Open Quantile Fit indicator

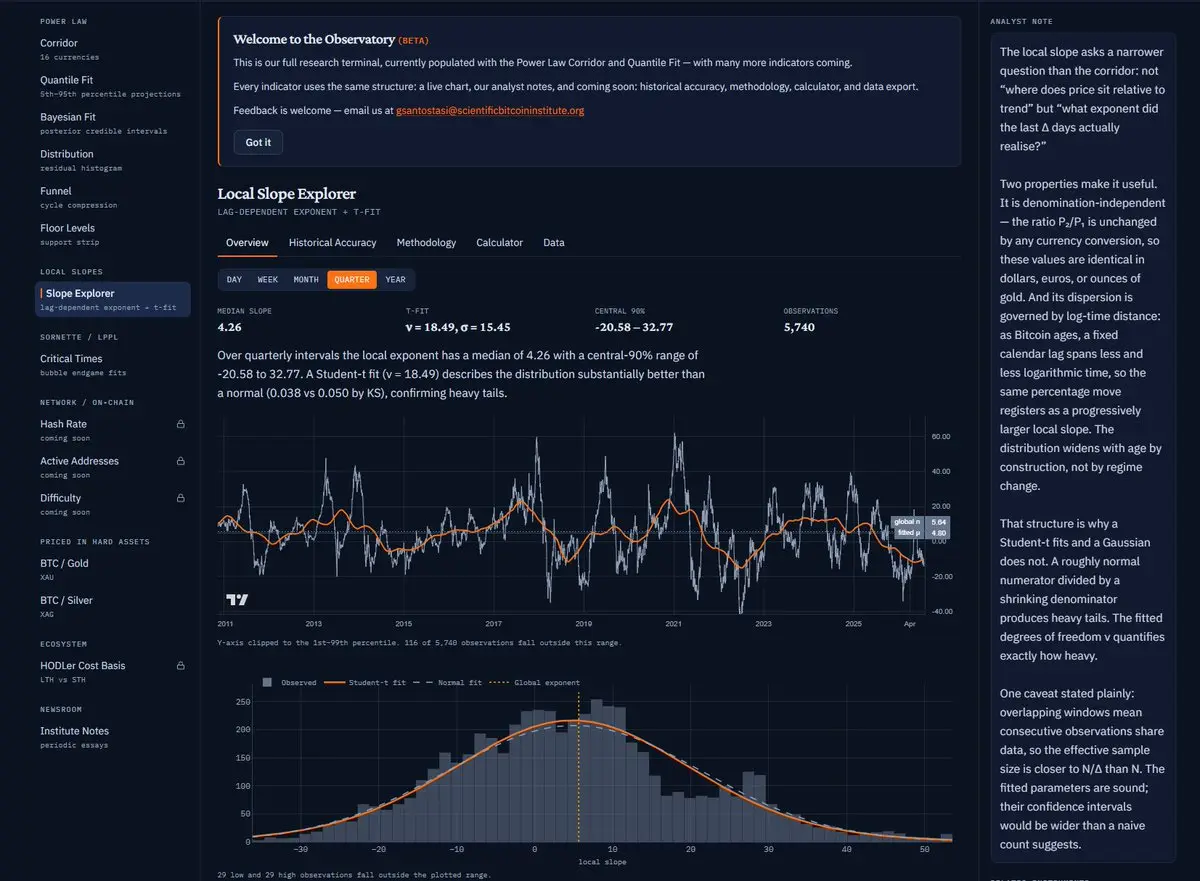[113, 86]
